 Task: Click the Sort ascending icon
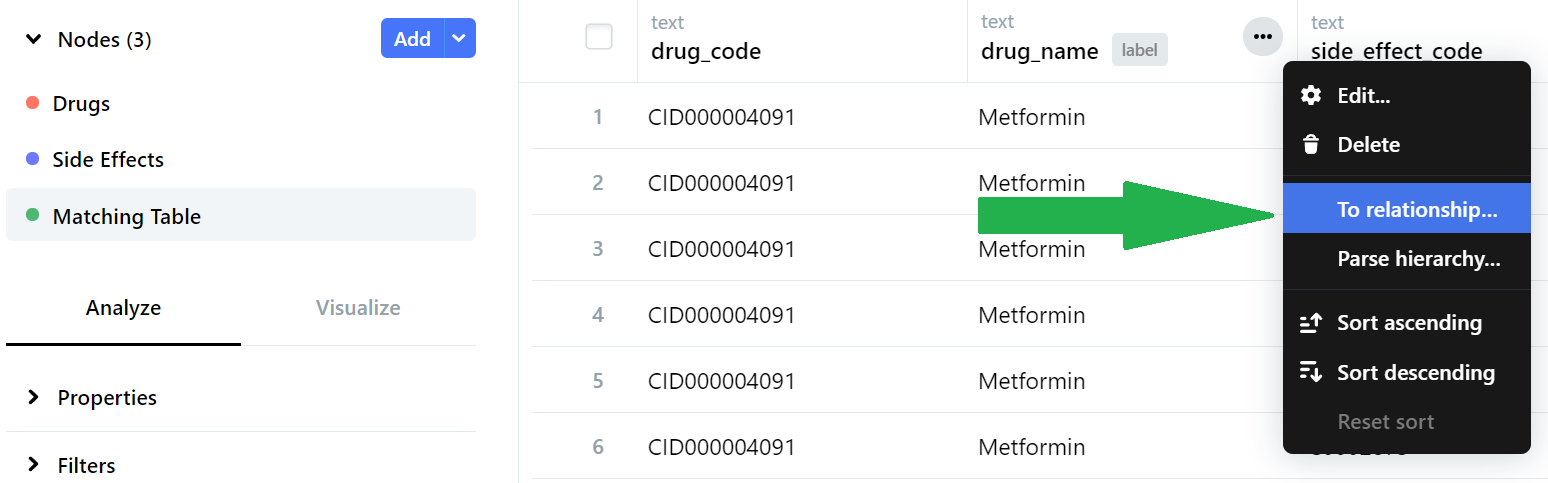click(x=1310, y=323)
